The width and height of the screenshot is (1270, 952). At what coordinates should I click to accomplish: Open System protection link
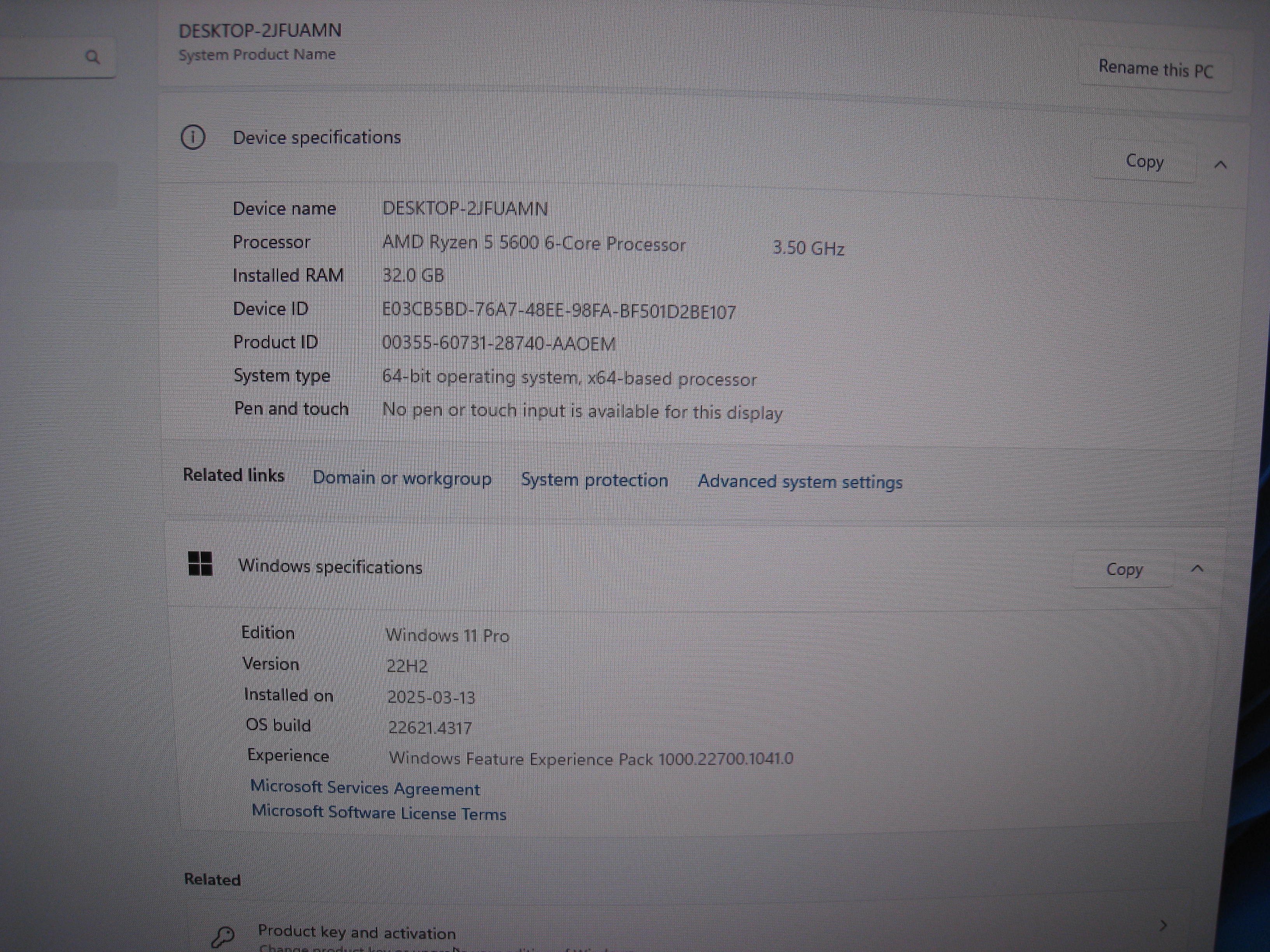594,480
